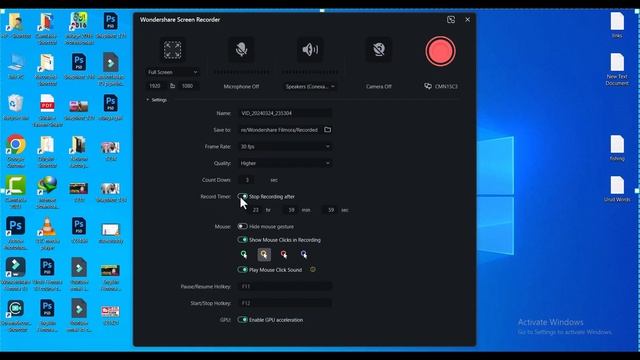Toggle Show Mouse Clicks in Recording switch
Image resolution: width=640 pixels, height=360 pixels.
tap(242, 240)
